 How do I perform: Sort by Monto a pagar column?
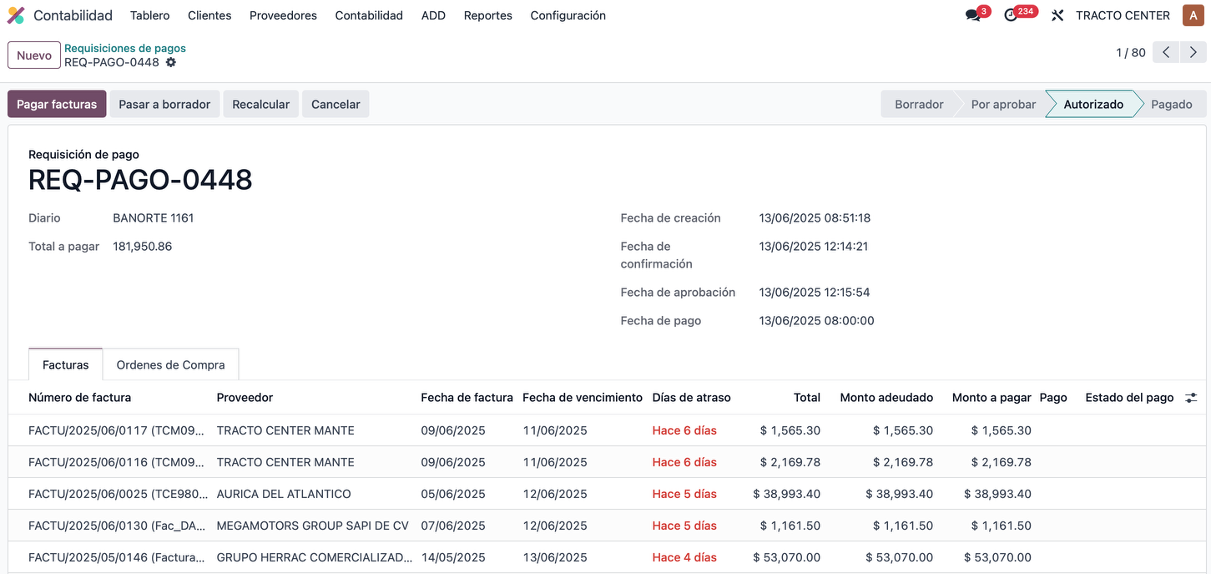pyautogui.click(x=991, y=398)
